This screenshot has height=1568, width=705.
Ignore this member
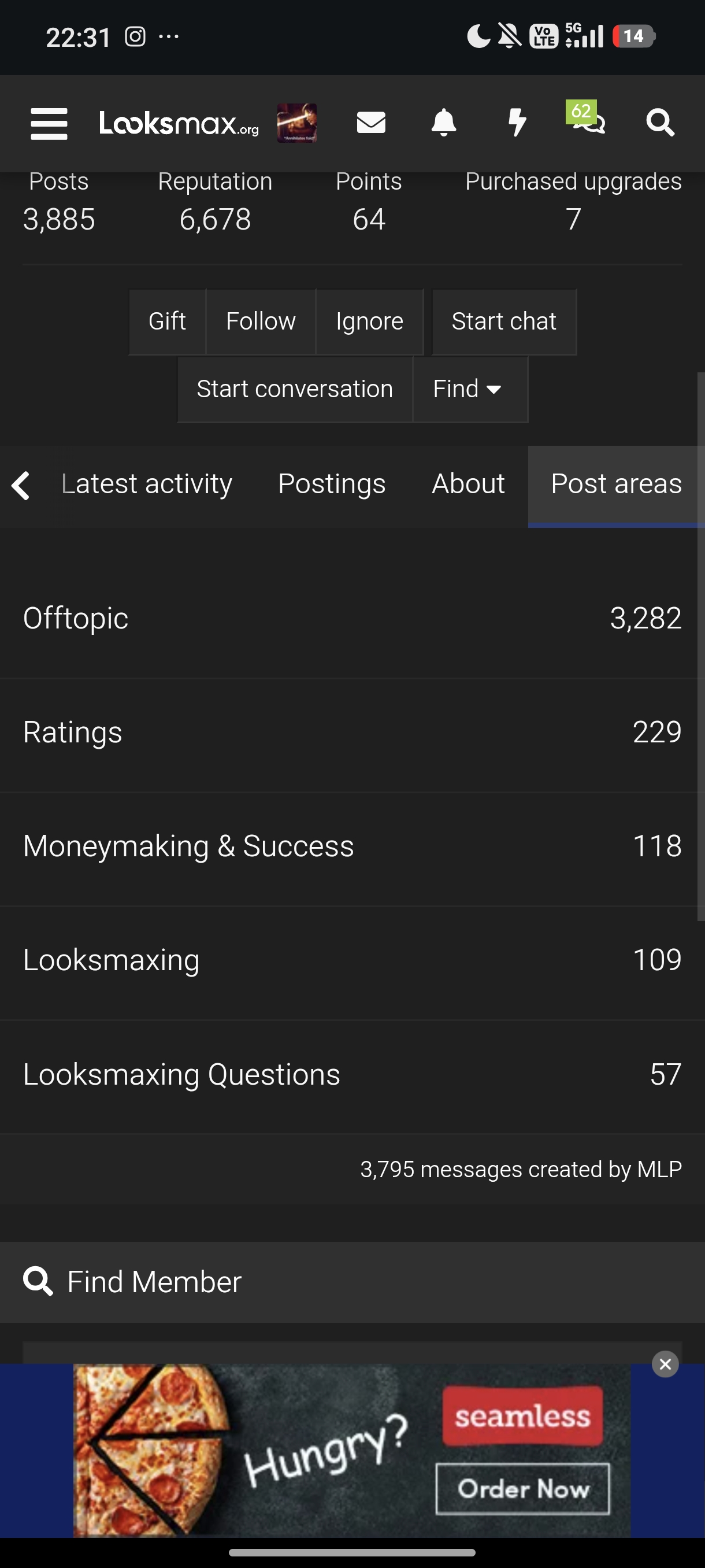(369, 321)
